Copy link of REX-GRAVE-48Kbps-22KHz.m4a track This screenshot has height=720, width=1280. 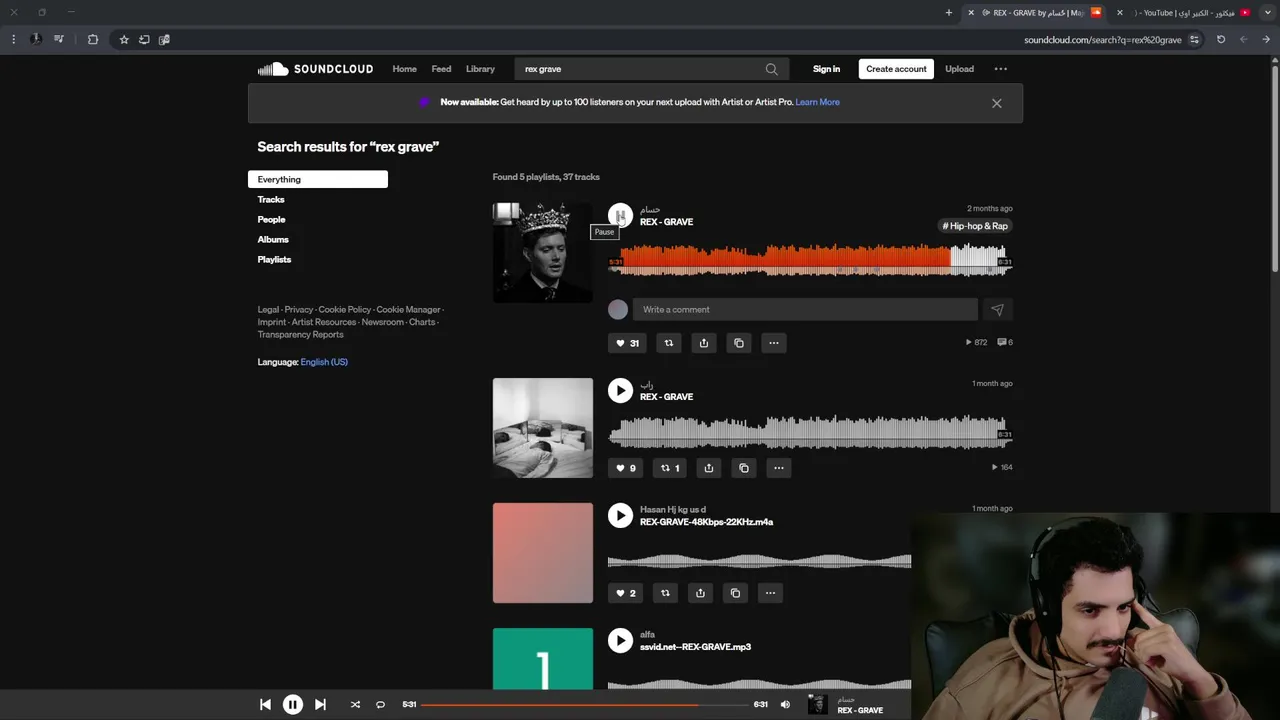[735, 593]
